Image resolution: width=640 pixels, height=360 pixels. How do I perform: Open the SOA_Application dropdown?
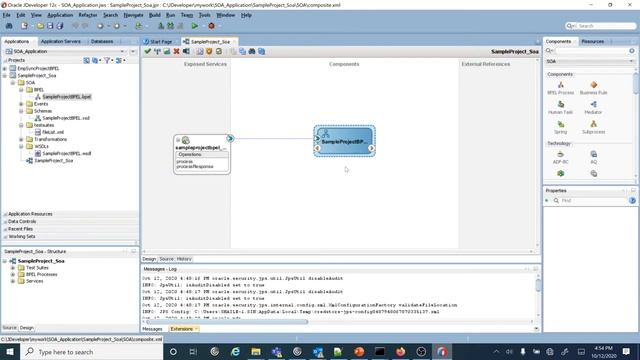tap(122, 51)
